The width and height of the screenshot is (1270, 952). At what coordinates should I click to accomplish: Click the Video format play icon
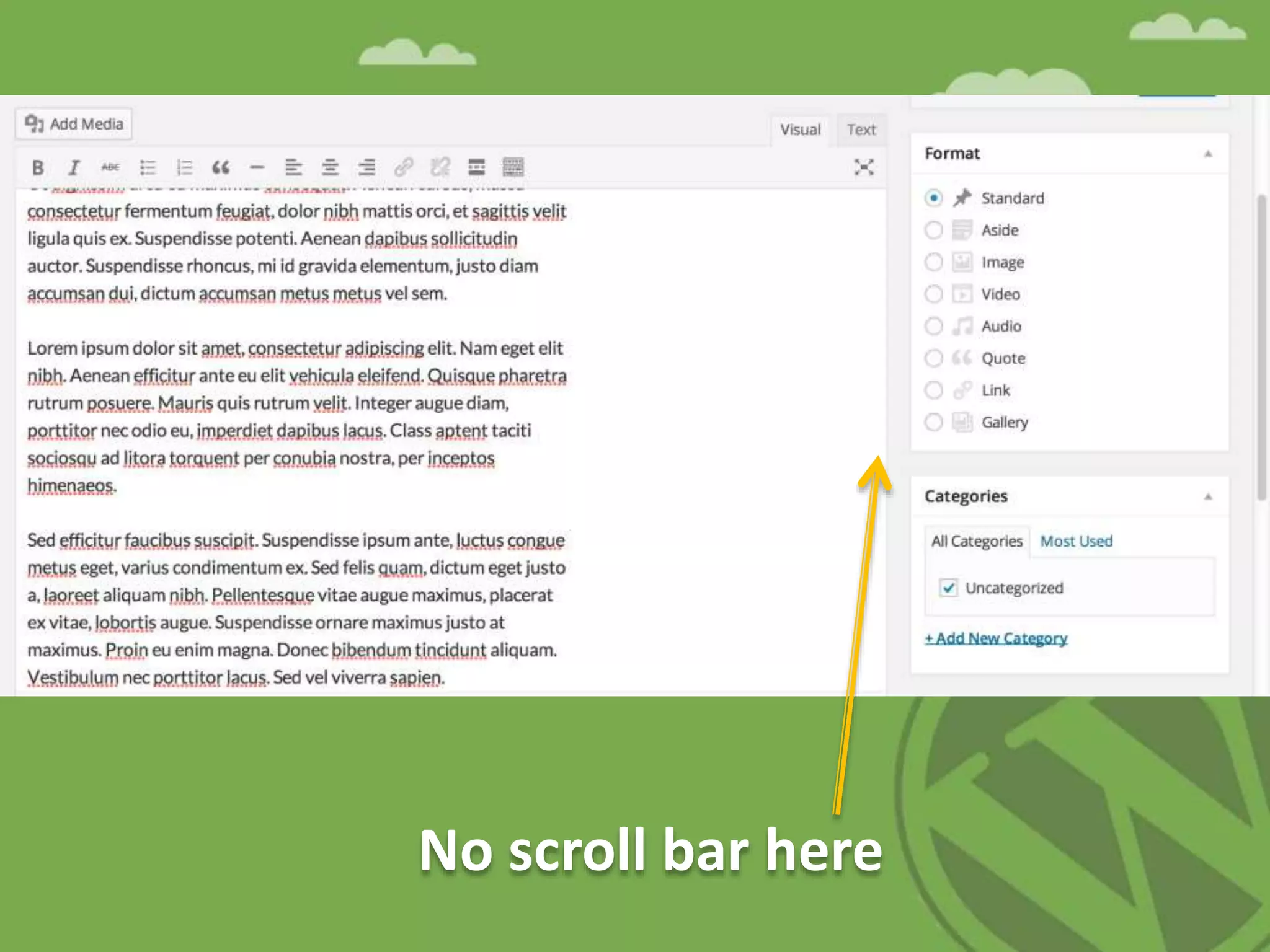[x=962, y=294]
